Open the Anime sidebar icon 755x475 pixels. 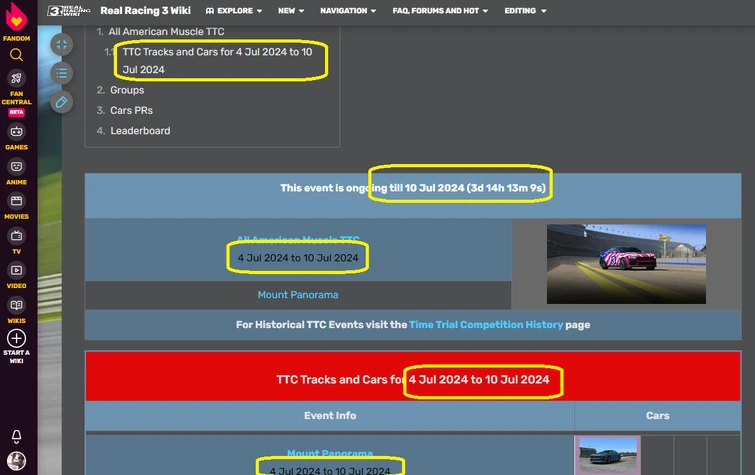tap(16, 166)
